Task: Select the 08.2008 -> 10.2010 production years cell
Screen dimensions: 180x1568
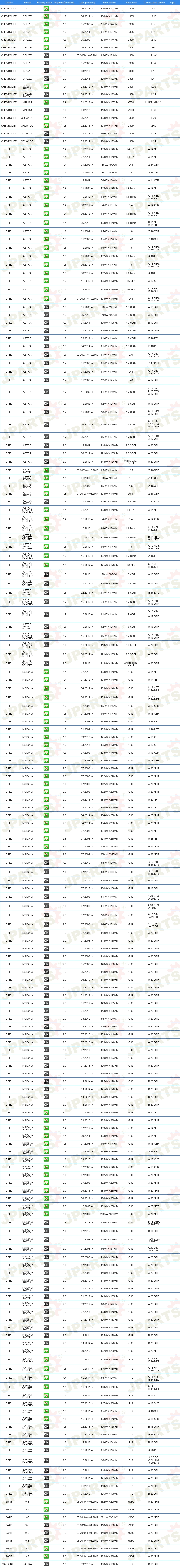Action: 87,470
